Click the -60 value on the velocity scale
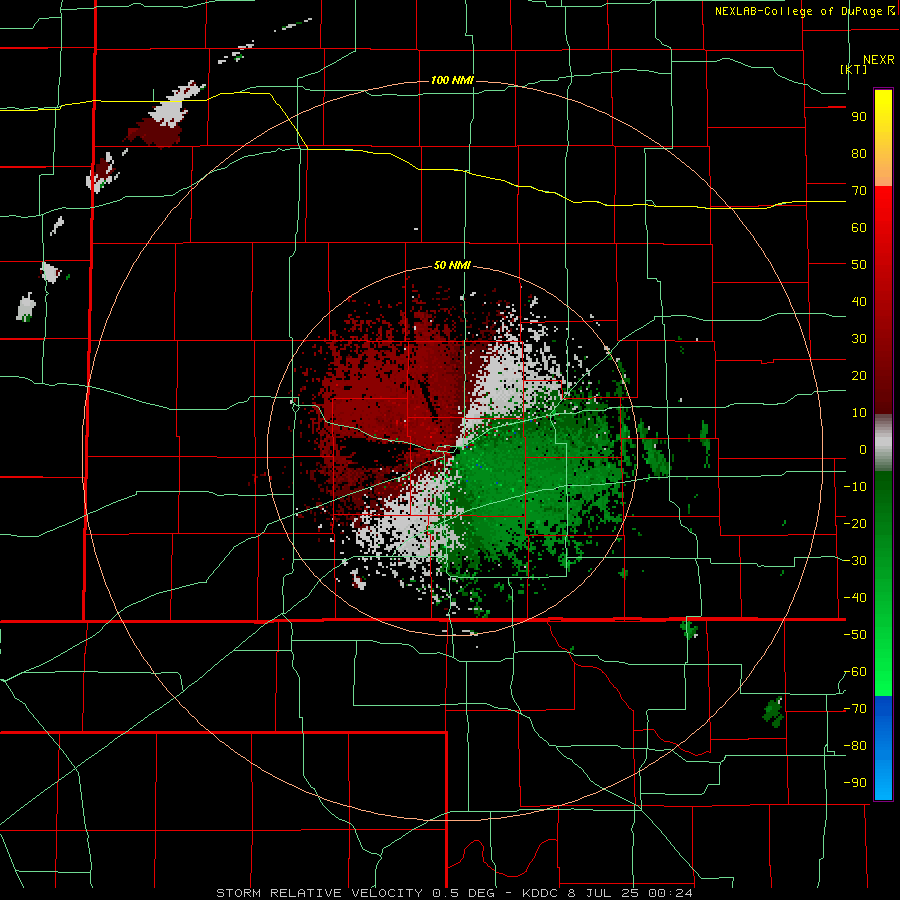 855,672
